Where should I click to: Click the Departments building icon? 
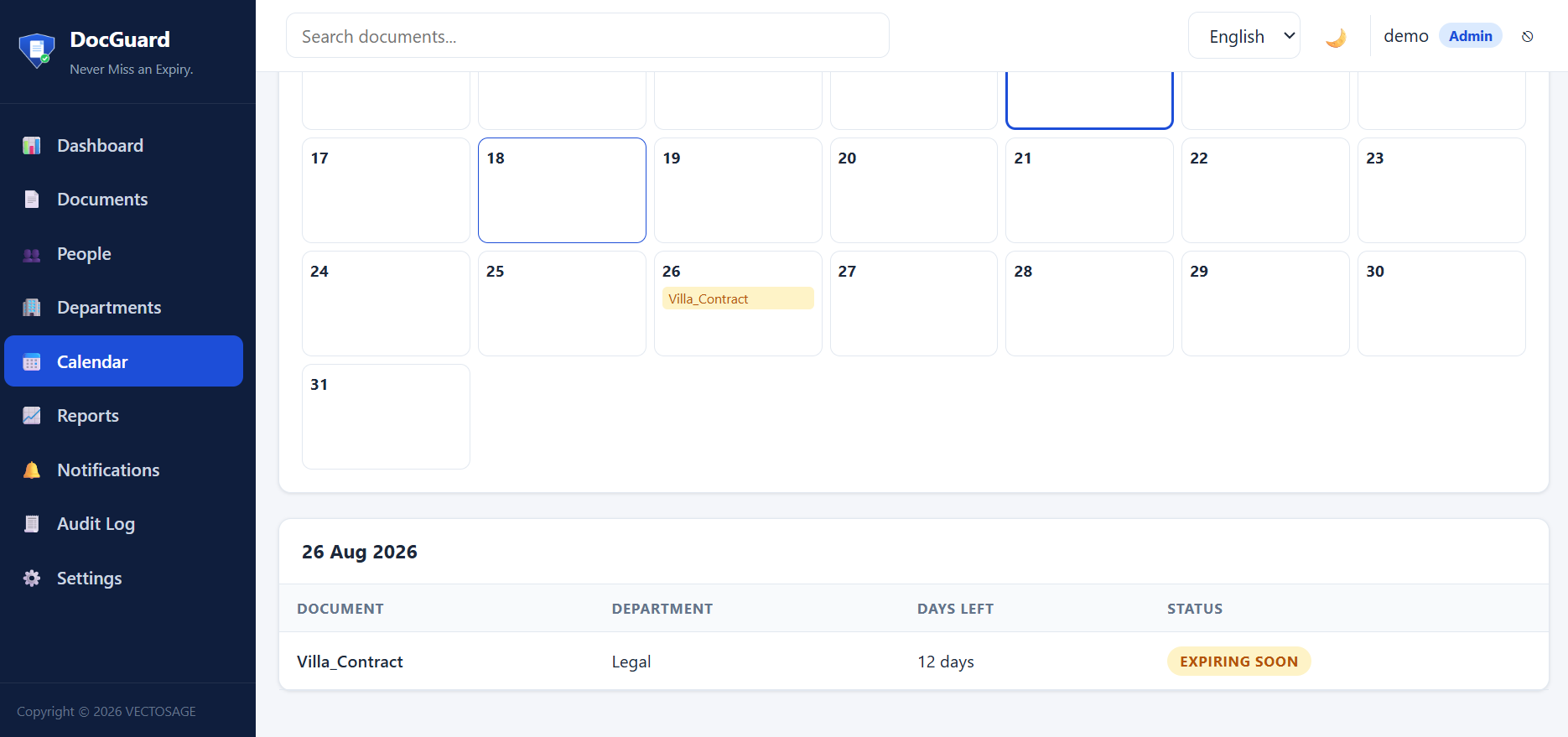click(32, 308)
